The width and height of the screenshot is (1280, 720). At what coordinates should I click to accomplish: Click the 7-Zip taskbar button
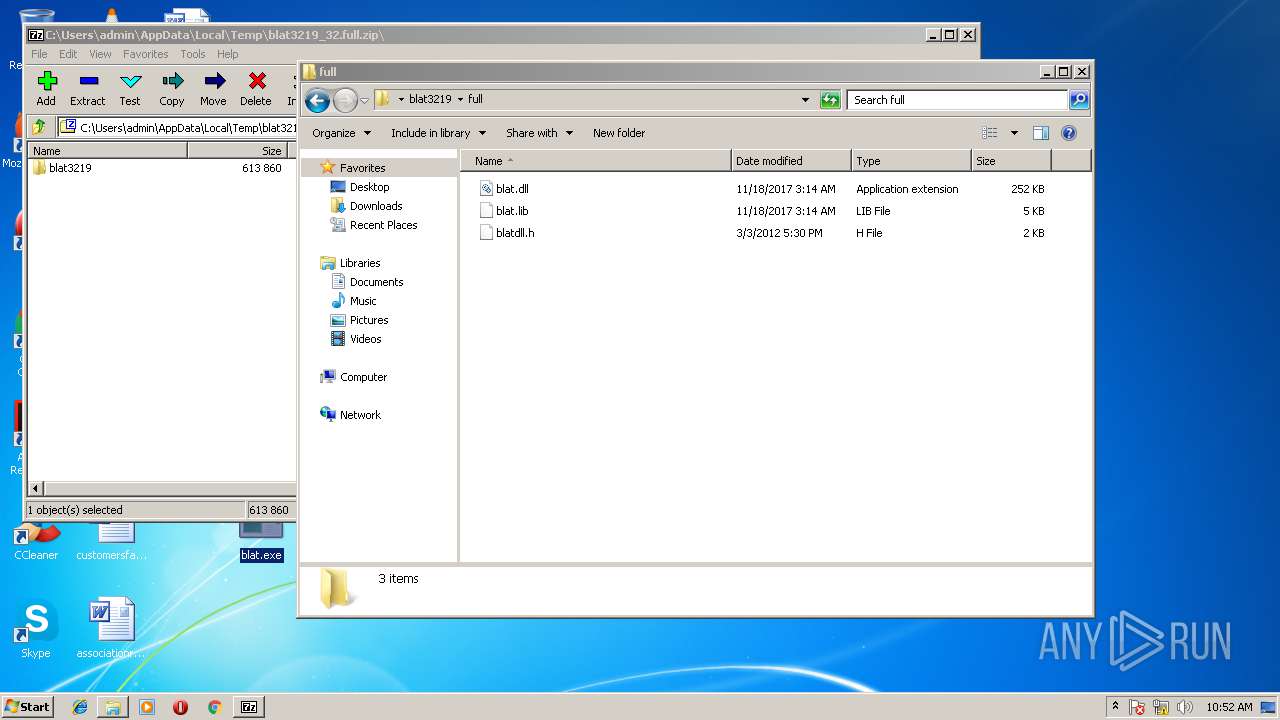coord(249,707)
